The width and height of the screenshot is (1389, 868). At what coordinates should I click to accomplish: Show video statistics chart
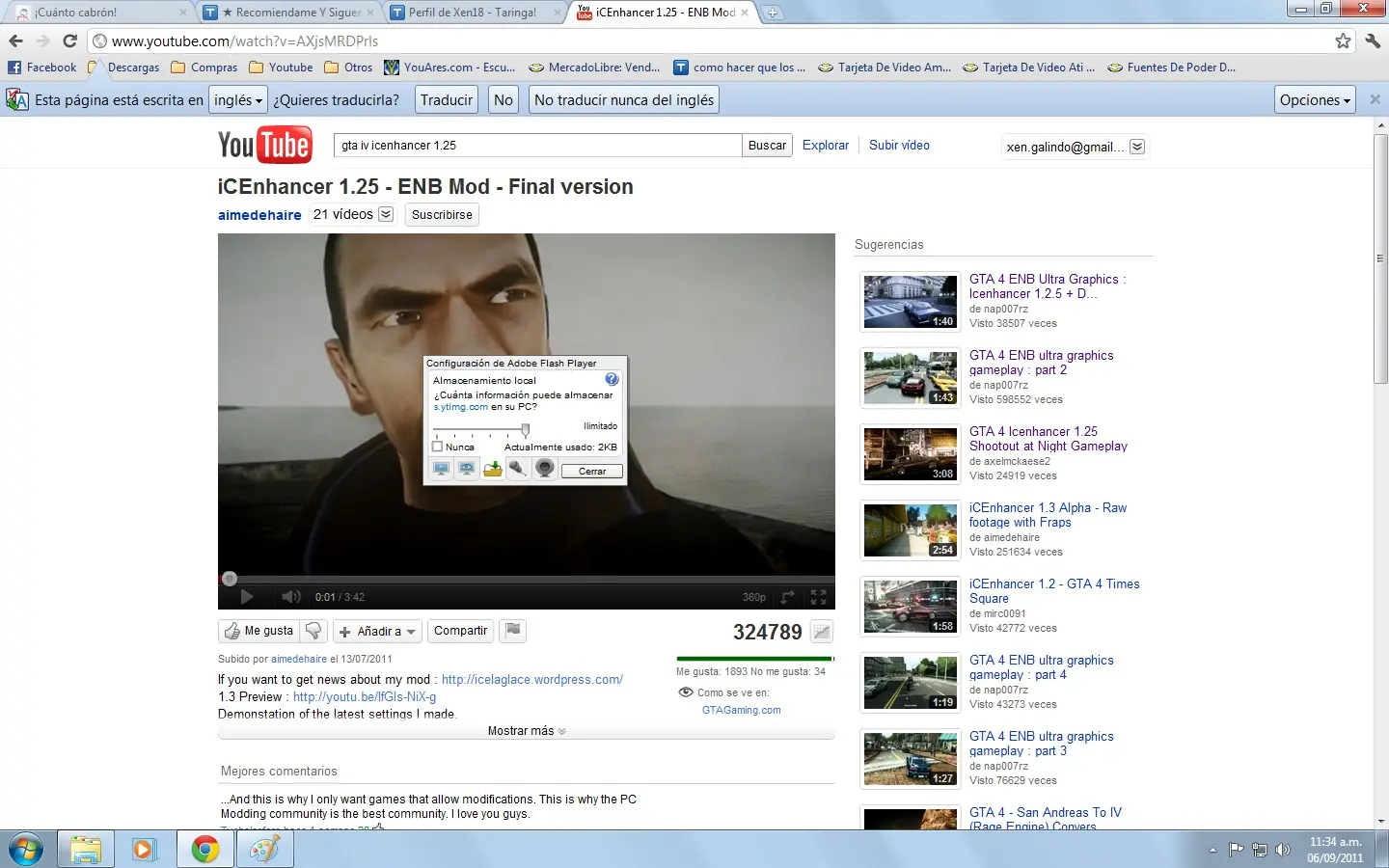pyautogui.click(x=821, y=632)
